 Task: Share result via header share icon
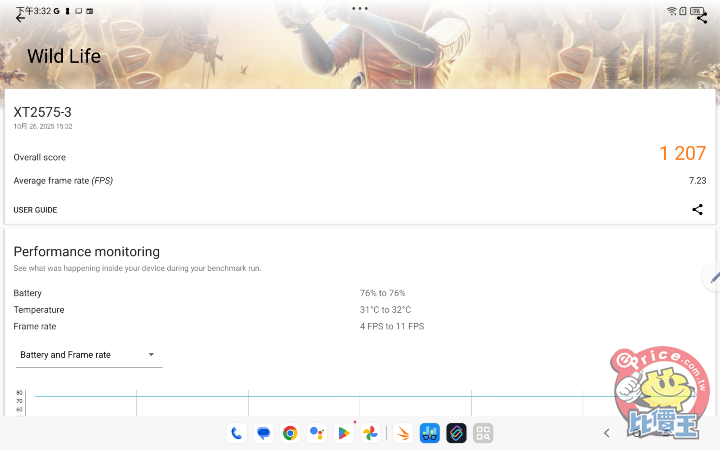pos(702,18)
